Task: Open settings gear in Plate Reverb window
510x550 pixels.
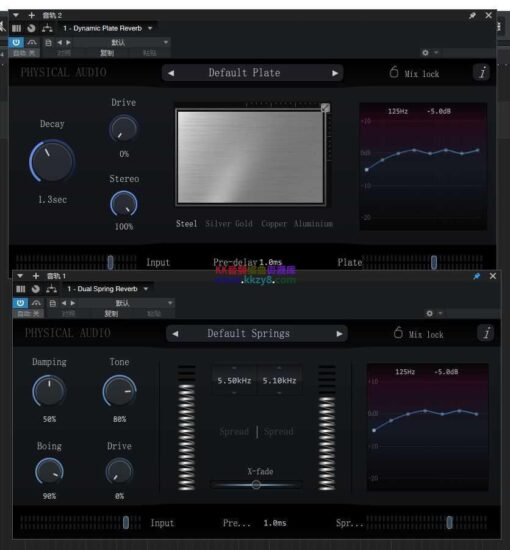Action: click(x=425, y=53)
